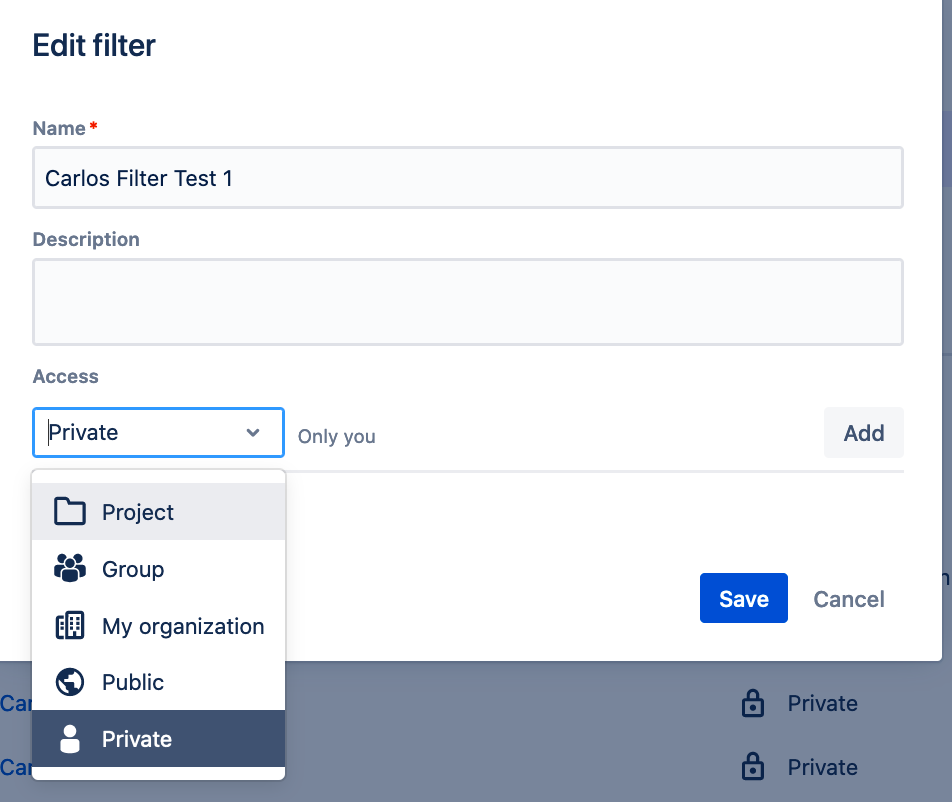The width and height of the screenshot is (952, 802).
Task: Select the highlighted Private option
Action: coord(137,739)
